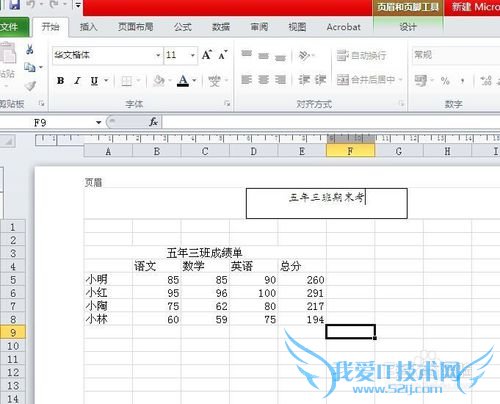Apply middle vertical alignment
The height and width of the screenshot is (404, 500).
click(263, 55)
